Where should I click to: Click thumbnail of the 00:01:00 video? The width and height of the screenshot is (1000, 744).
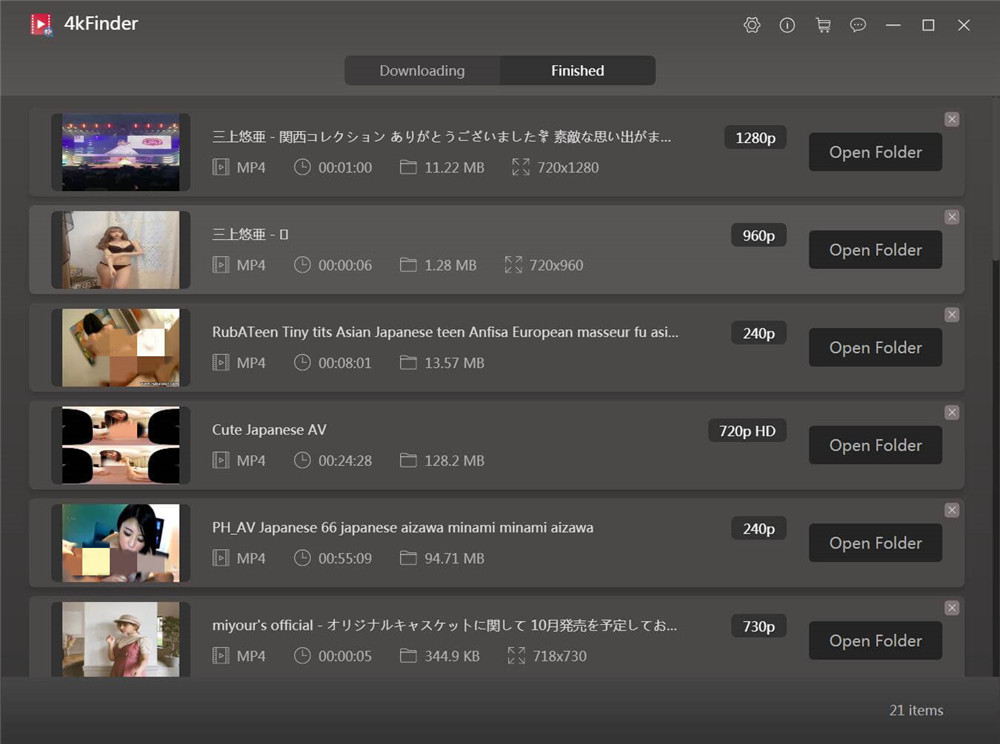pos(121,152)
